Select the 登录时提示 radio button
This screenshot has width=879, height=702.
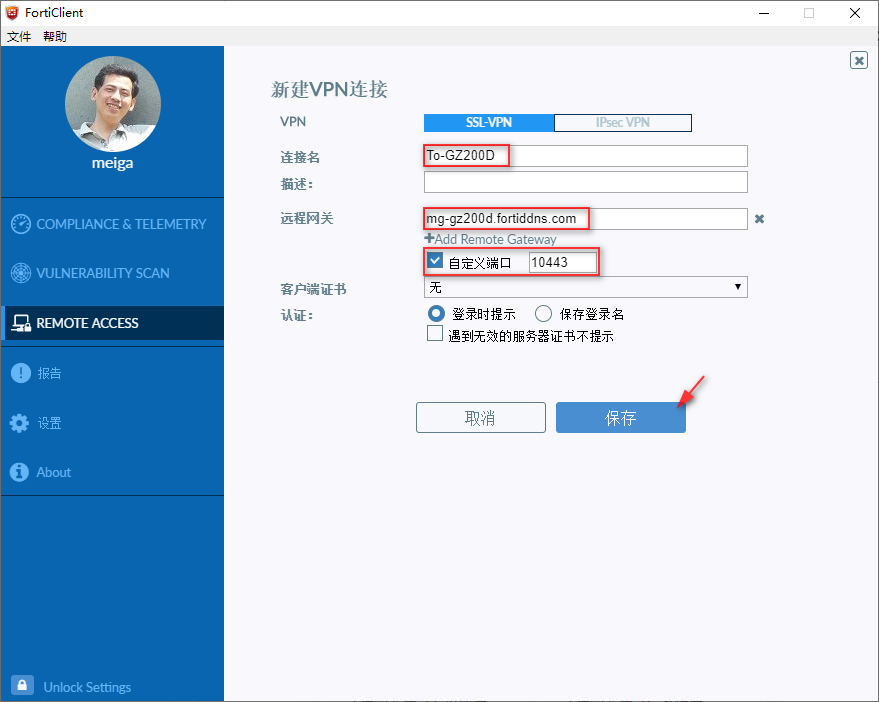(x=436, y=313)
